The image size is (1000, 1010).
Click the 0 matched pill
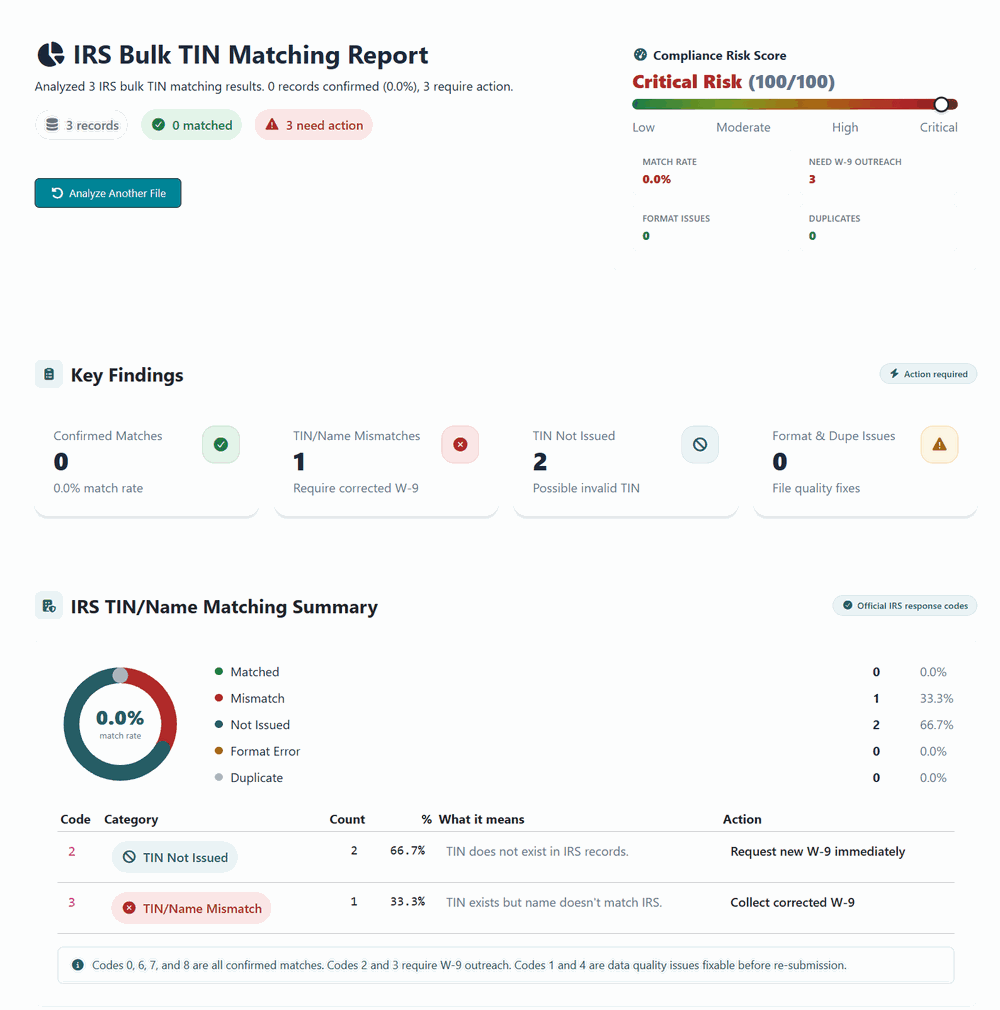(191, 125)
